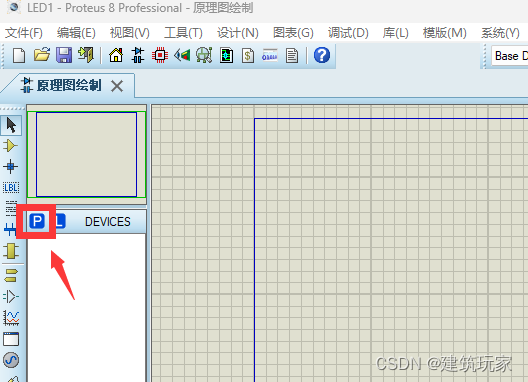This screenshot has height=382, width=528.
Task: Open Schematic Capture from toolbar icon
Action: (x=138, y=55)
